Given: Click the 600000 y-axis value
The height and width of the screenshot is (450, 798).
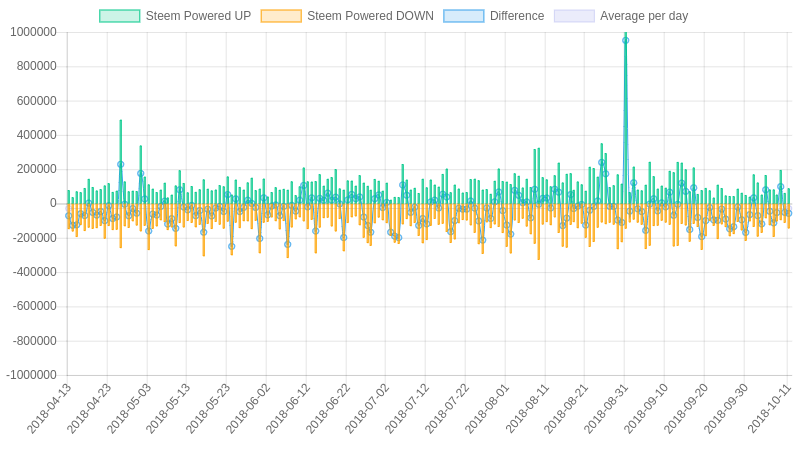Looking at the screenshot, I should pyautogui.click(x=36, y=101).
